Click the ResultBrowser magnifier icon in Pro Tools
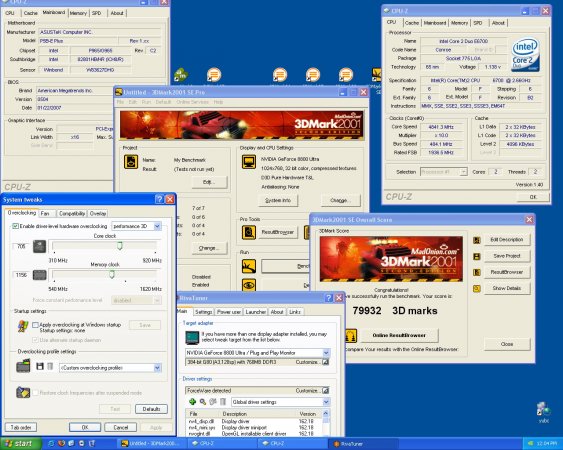563x450 pixels. (248, 232)
